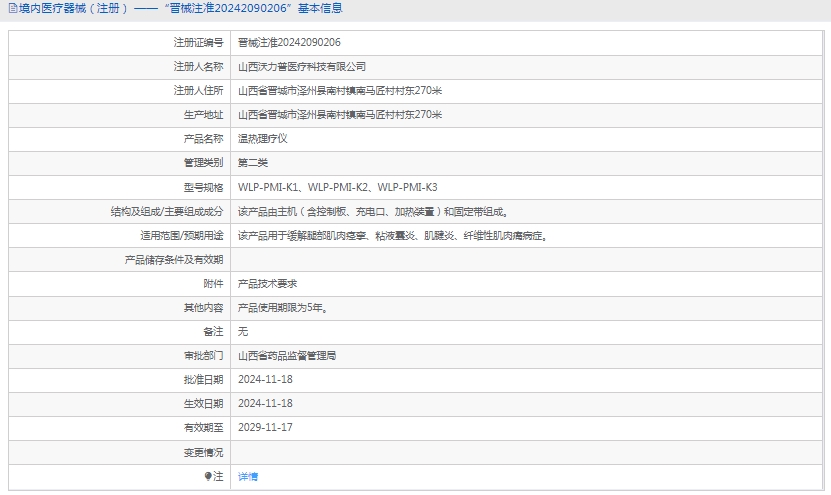The height and width of the screenshot is (495, 831).
Task: Open the 详情 link in the bottom row
Action: click(x=248, y=477)
